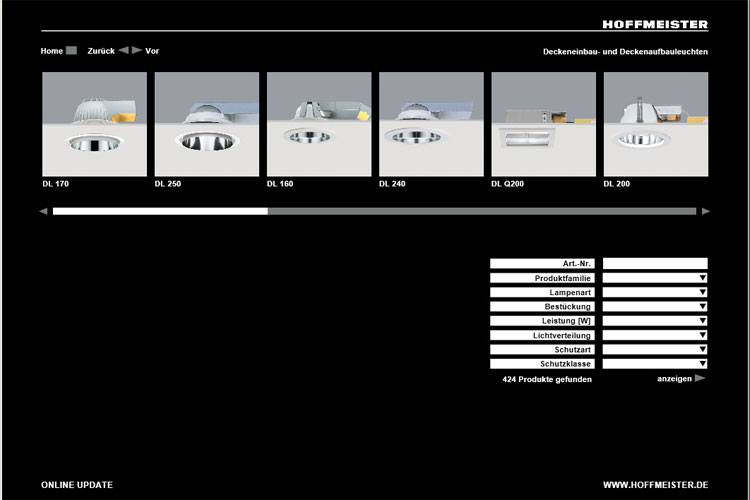
Task: Click the right arrow of the product scrollbar
Action: (706, 211)
